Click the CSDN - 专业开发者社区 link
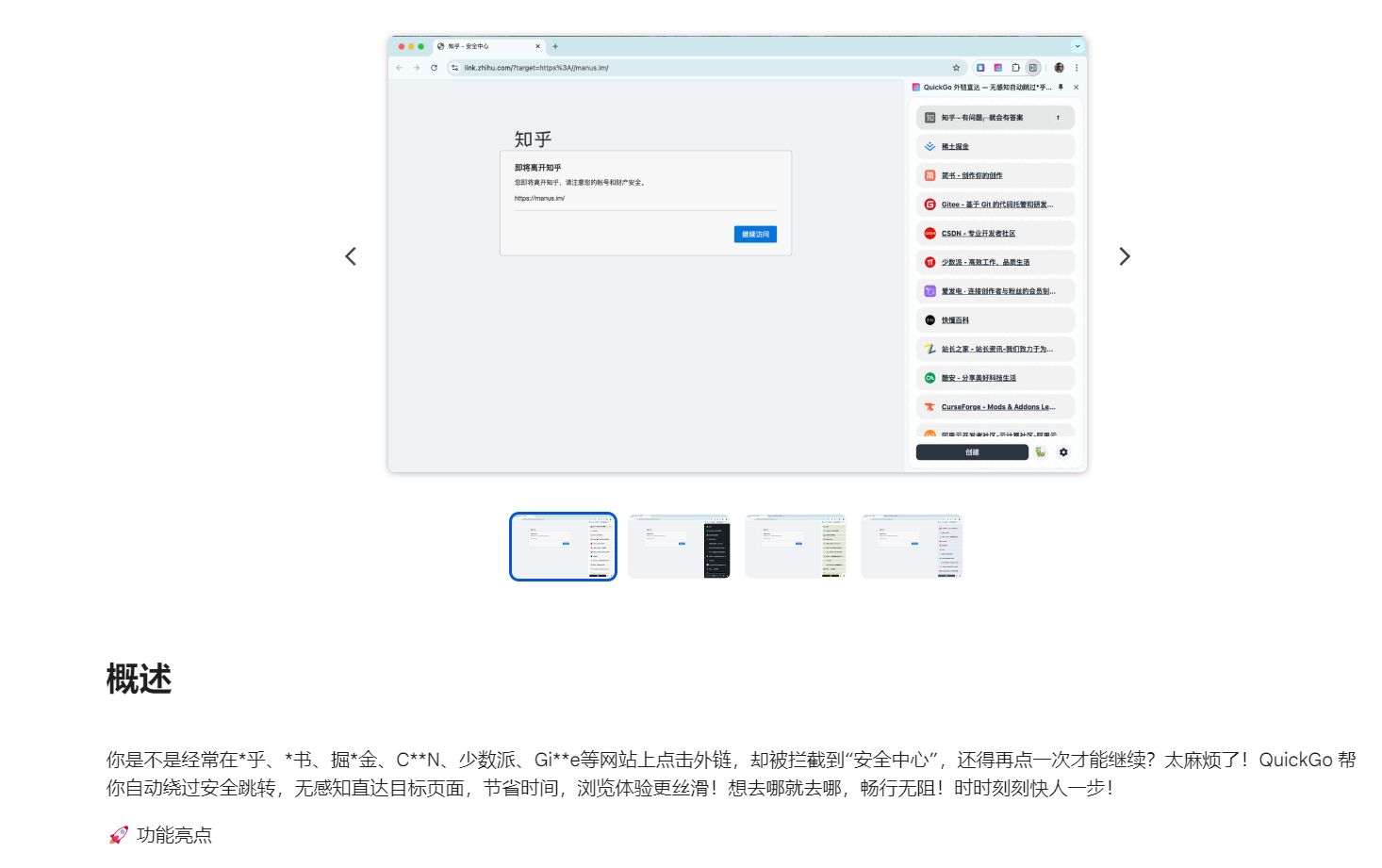Screen dimensions: 1382x868 (979, 234)
